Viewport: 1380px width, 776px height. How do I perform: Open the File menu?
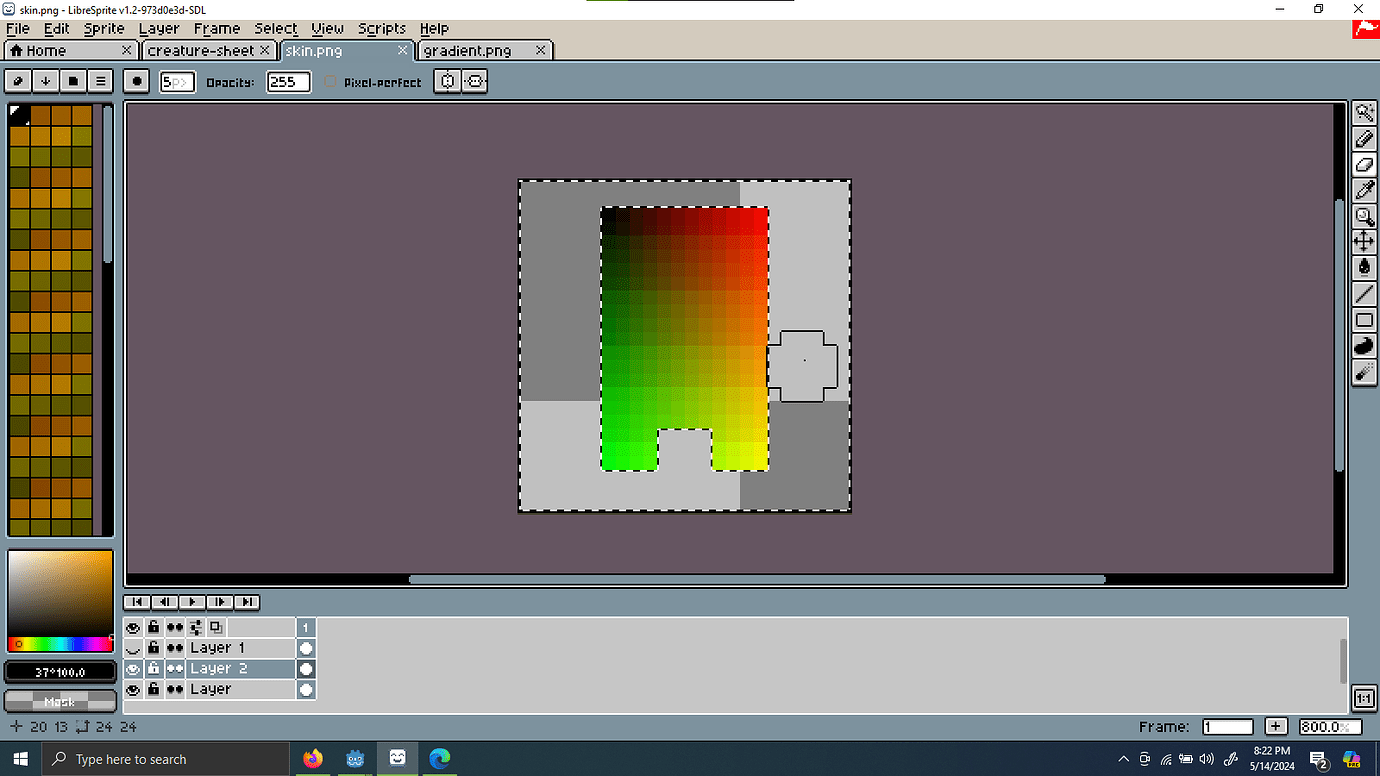(18, 28)
